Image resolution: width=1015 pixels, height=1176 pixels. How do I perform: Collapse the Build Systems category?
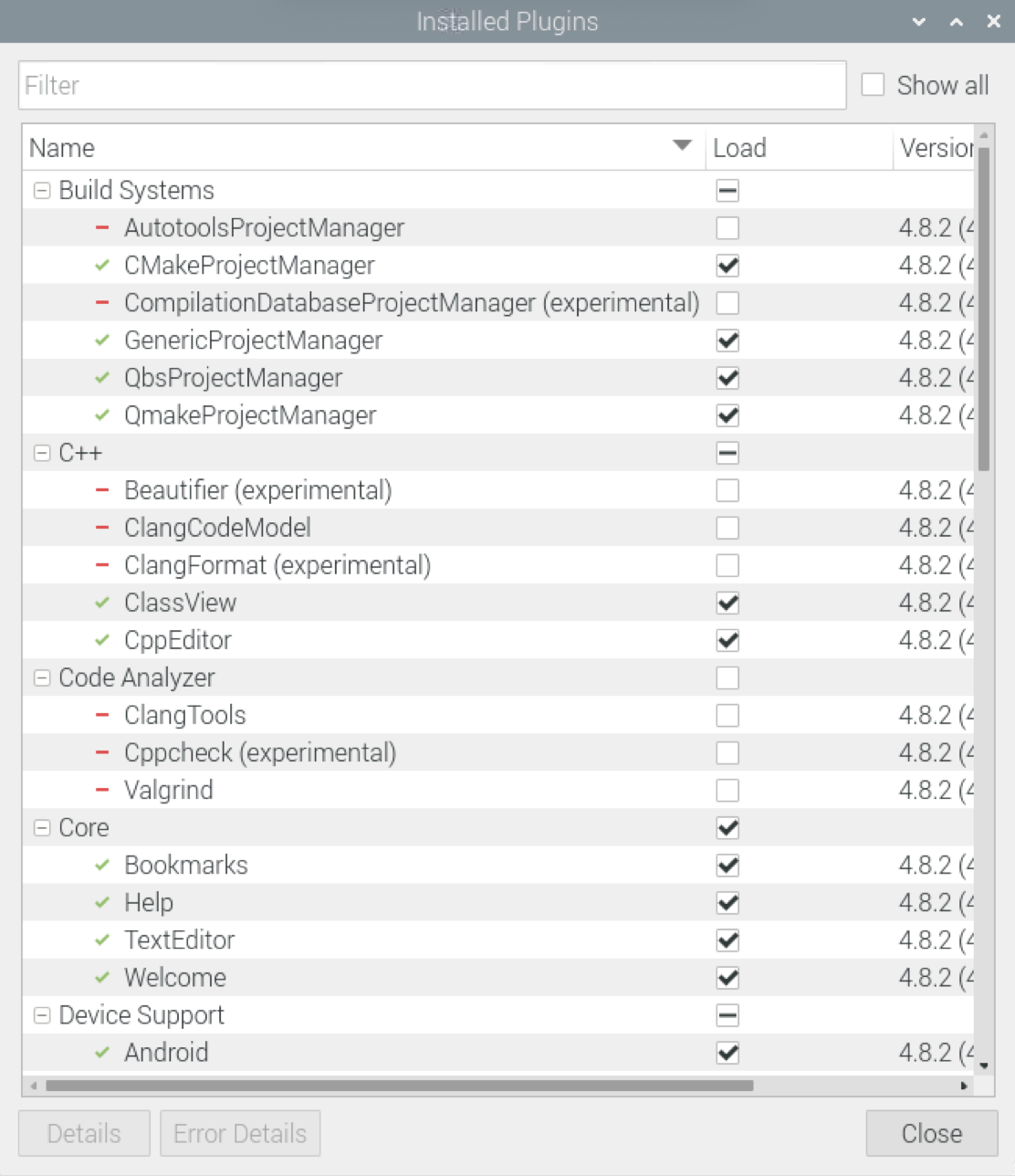[42, 191]
